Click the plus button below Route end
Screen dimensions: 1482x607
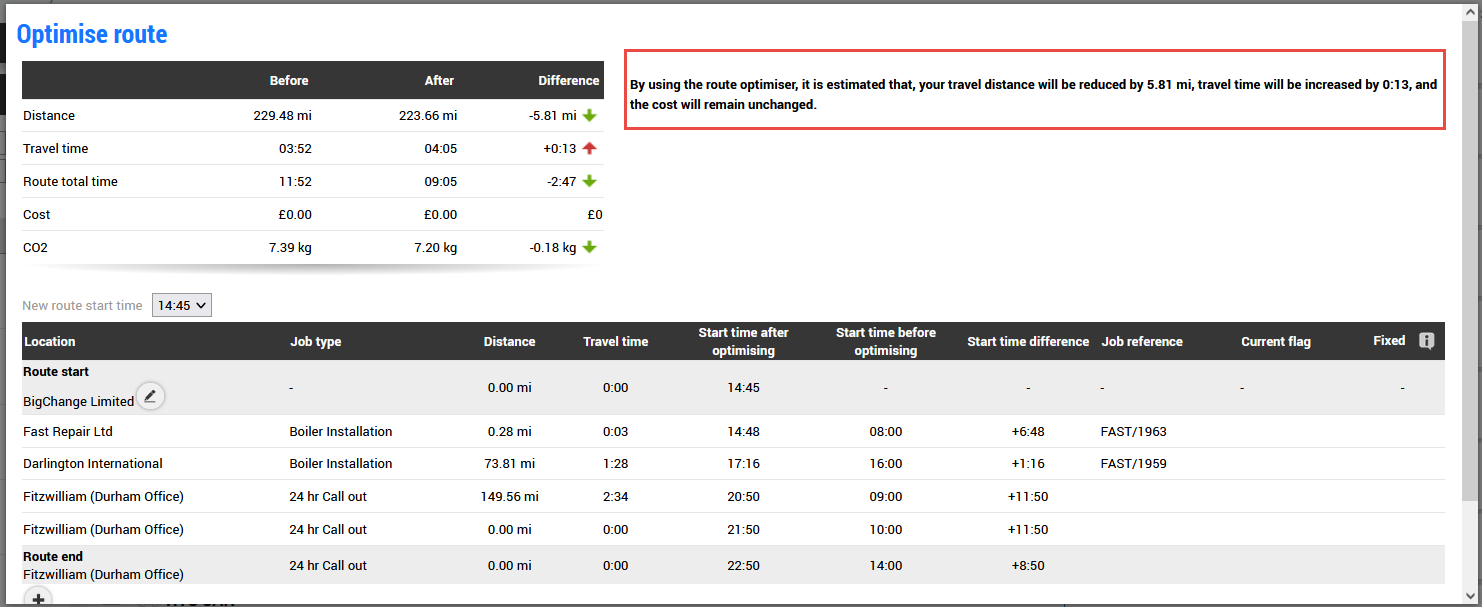(x=37, y=598)
